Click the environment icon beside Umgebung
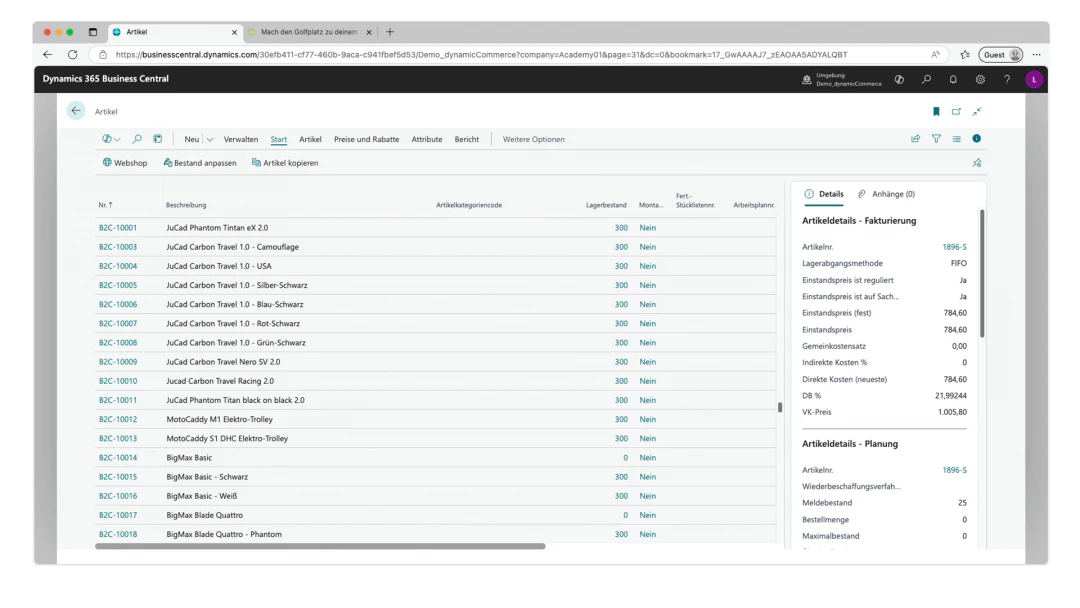 [807, 79]
